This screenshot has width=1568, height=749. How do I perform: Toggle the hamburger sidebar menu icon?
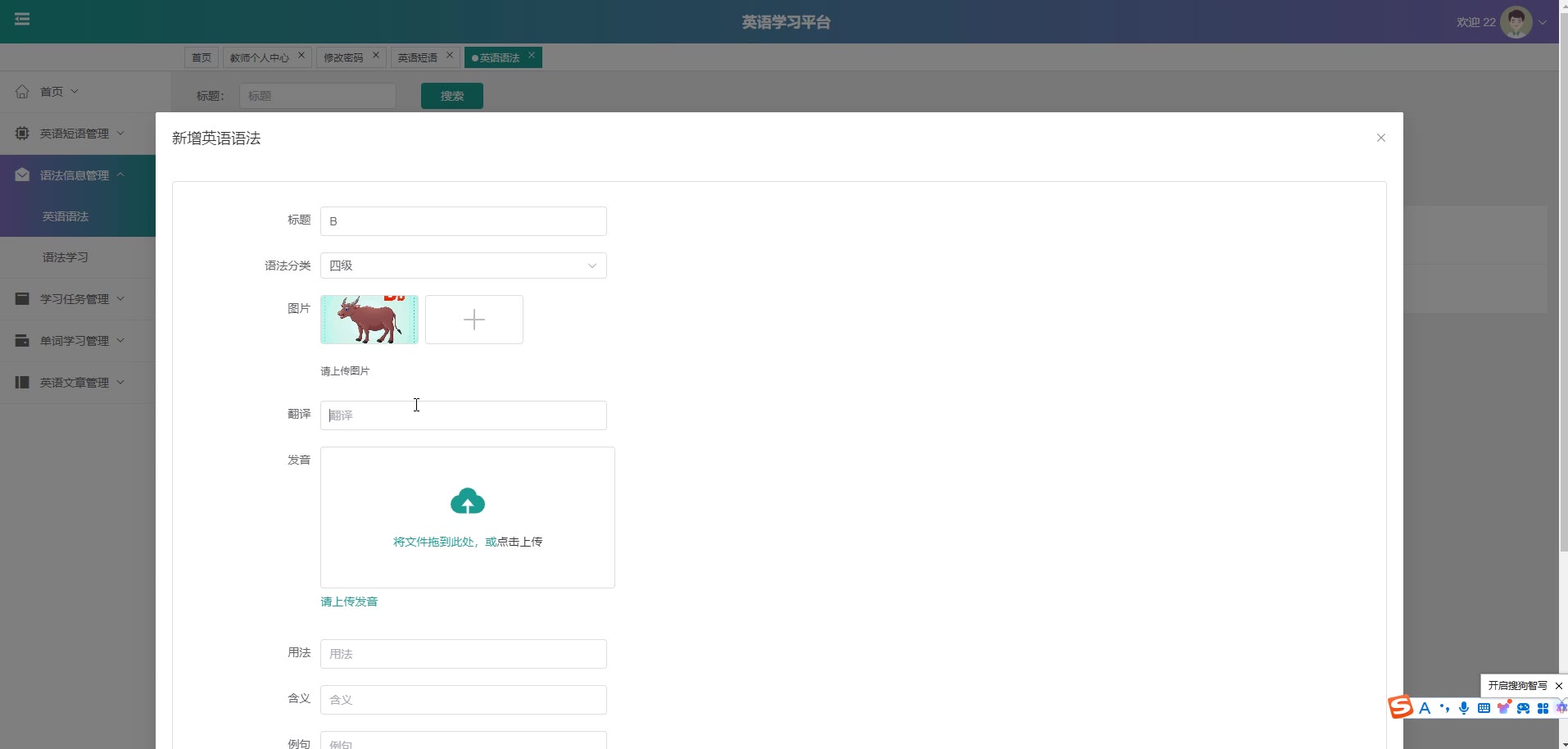[x=22, y=19]
